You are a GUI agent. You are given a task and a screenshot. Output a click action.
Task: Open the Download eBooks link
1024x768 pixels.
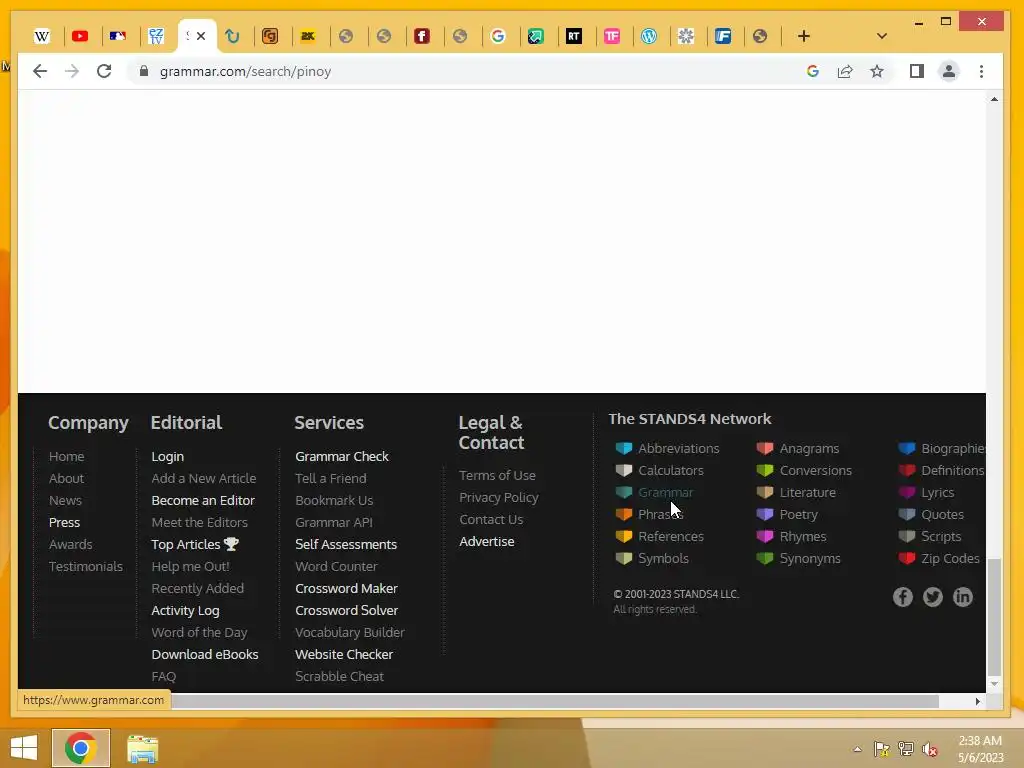[205, 654]
